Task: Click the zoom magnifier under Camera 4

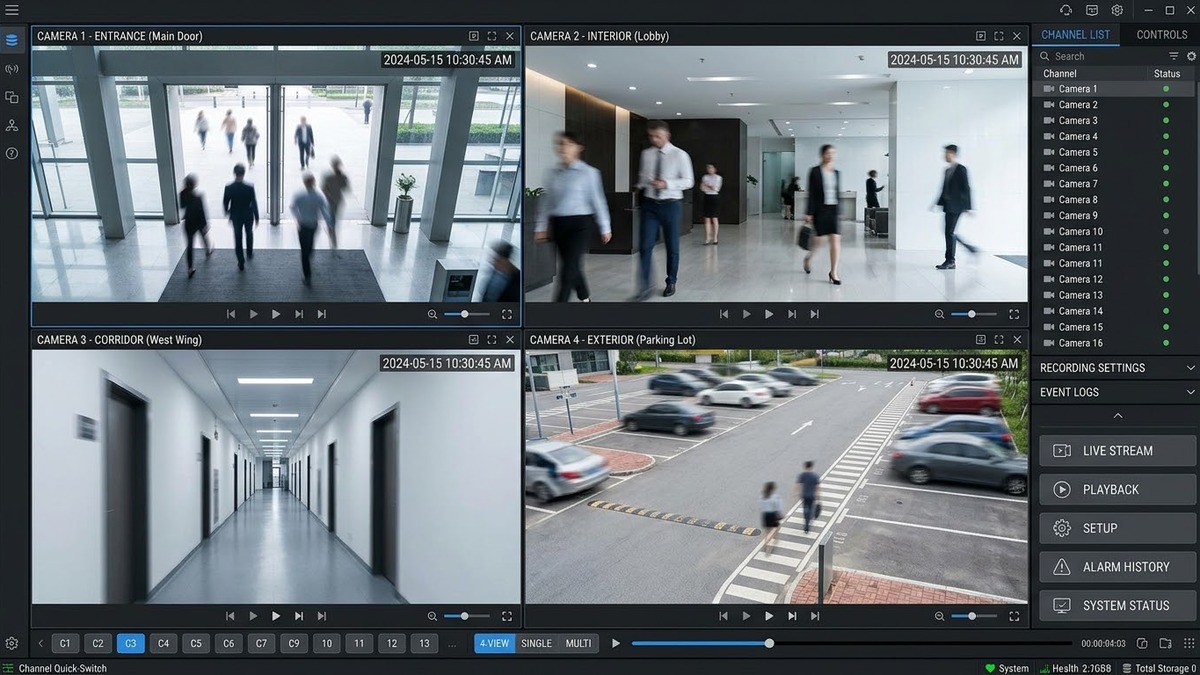Action: tap(939, 616)
